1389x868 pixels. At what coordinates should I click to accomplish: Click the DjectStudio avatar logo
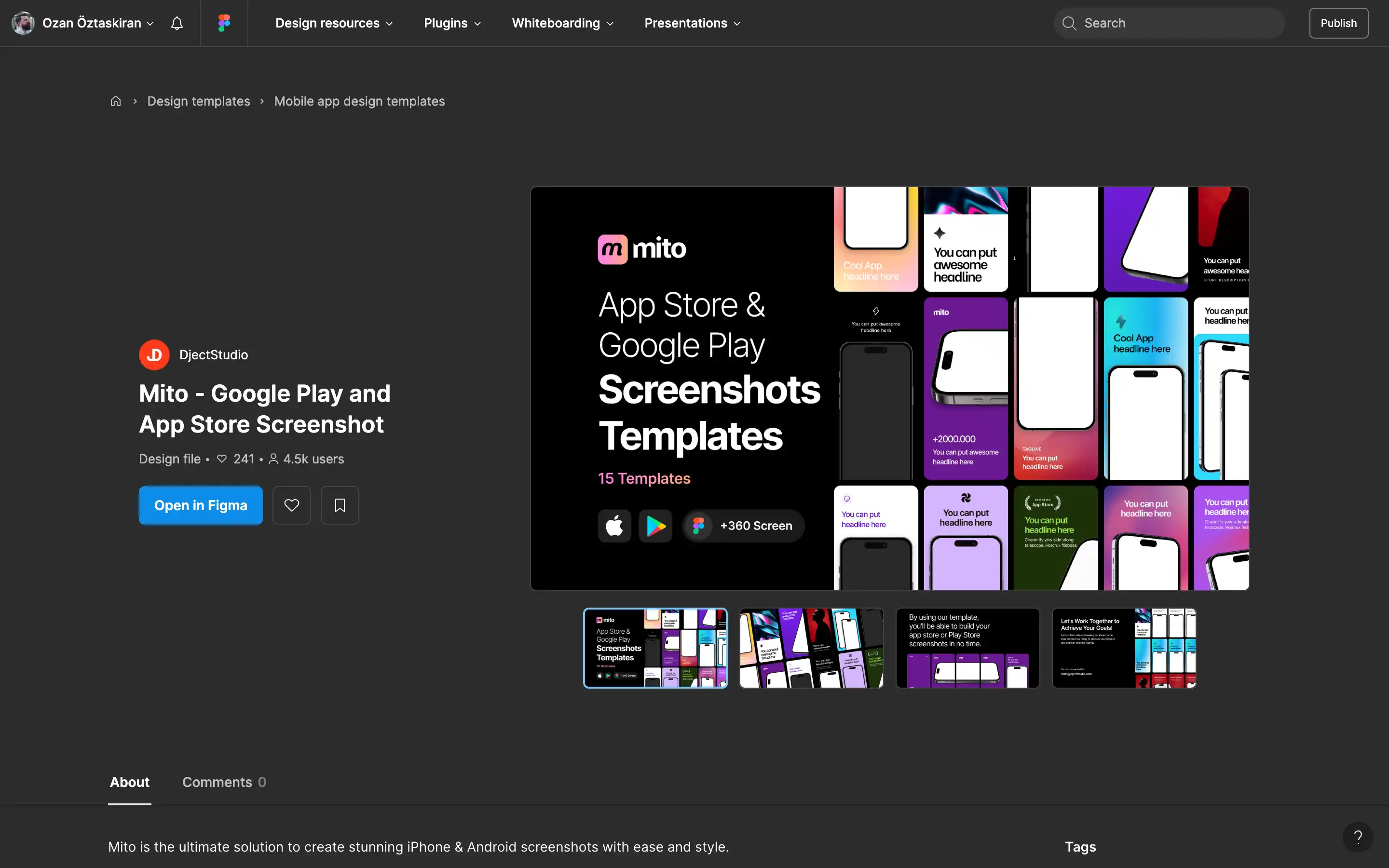[x=154, y=355]
